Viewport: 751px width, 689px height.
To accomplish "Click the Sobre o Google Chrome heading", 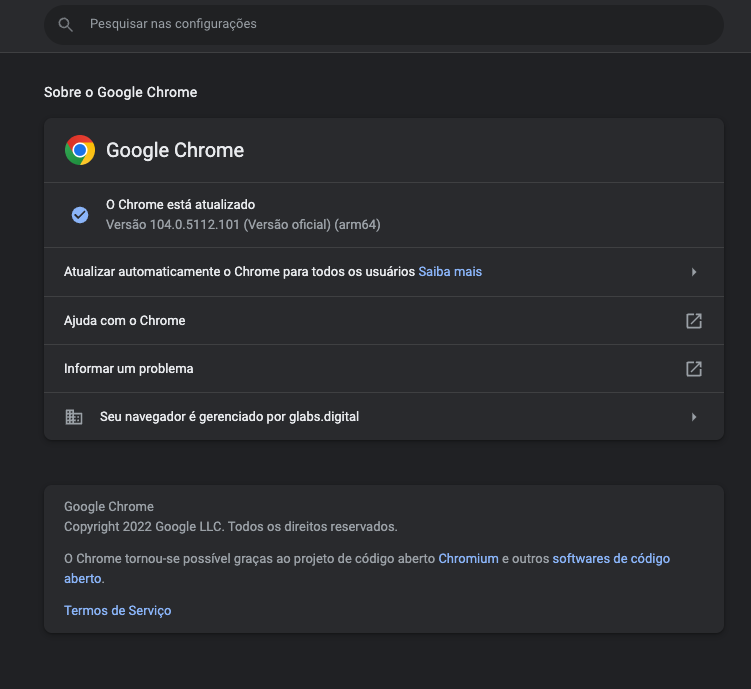I will point(120,92).
